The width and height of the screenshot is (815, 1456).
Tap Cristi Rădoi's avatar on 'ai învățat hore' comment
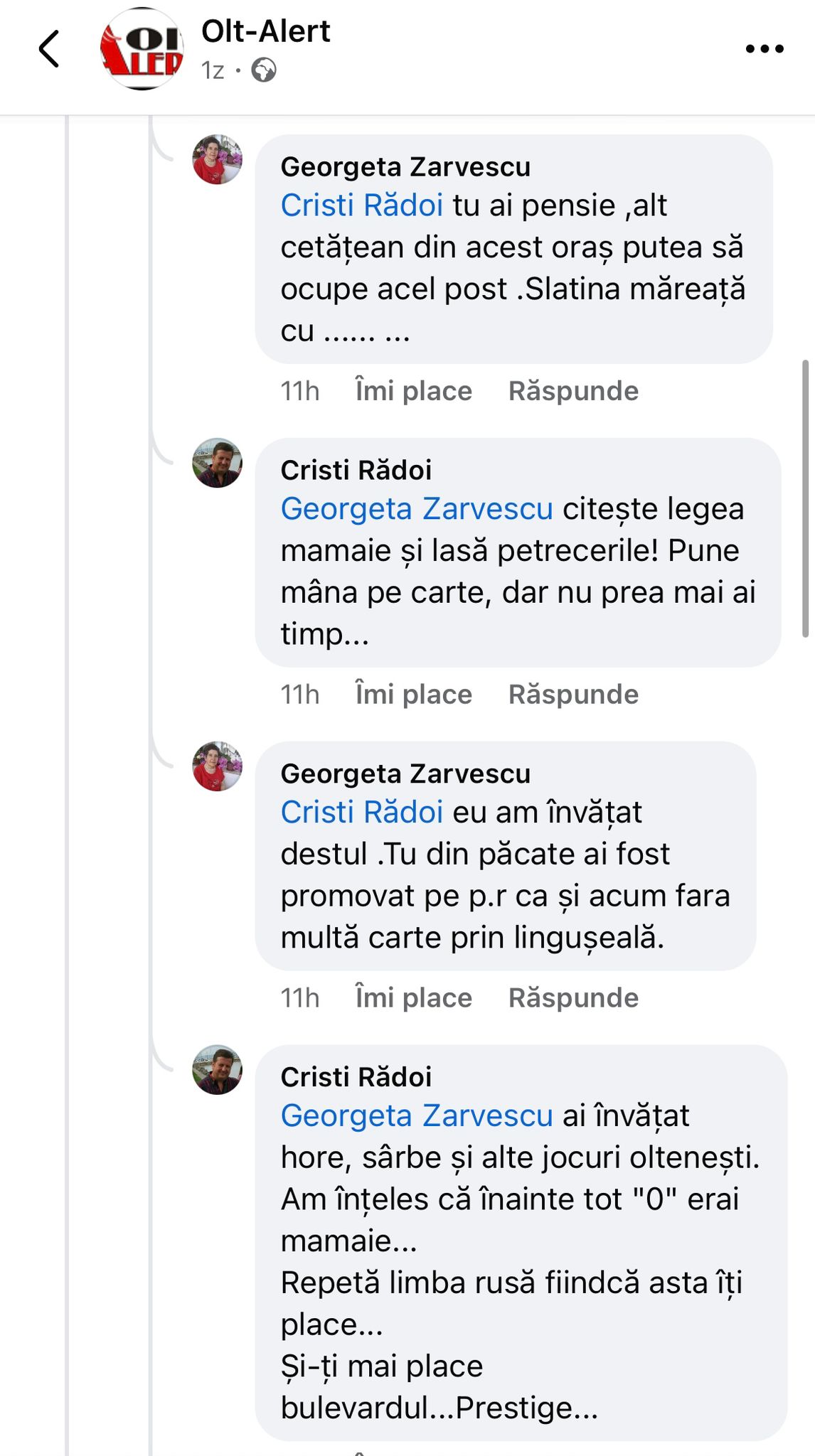point(218,1070)
